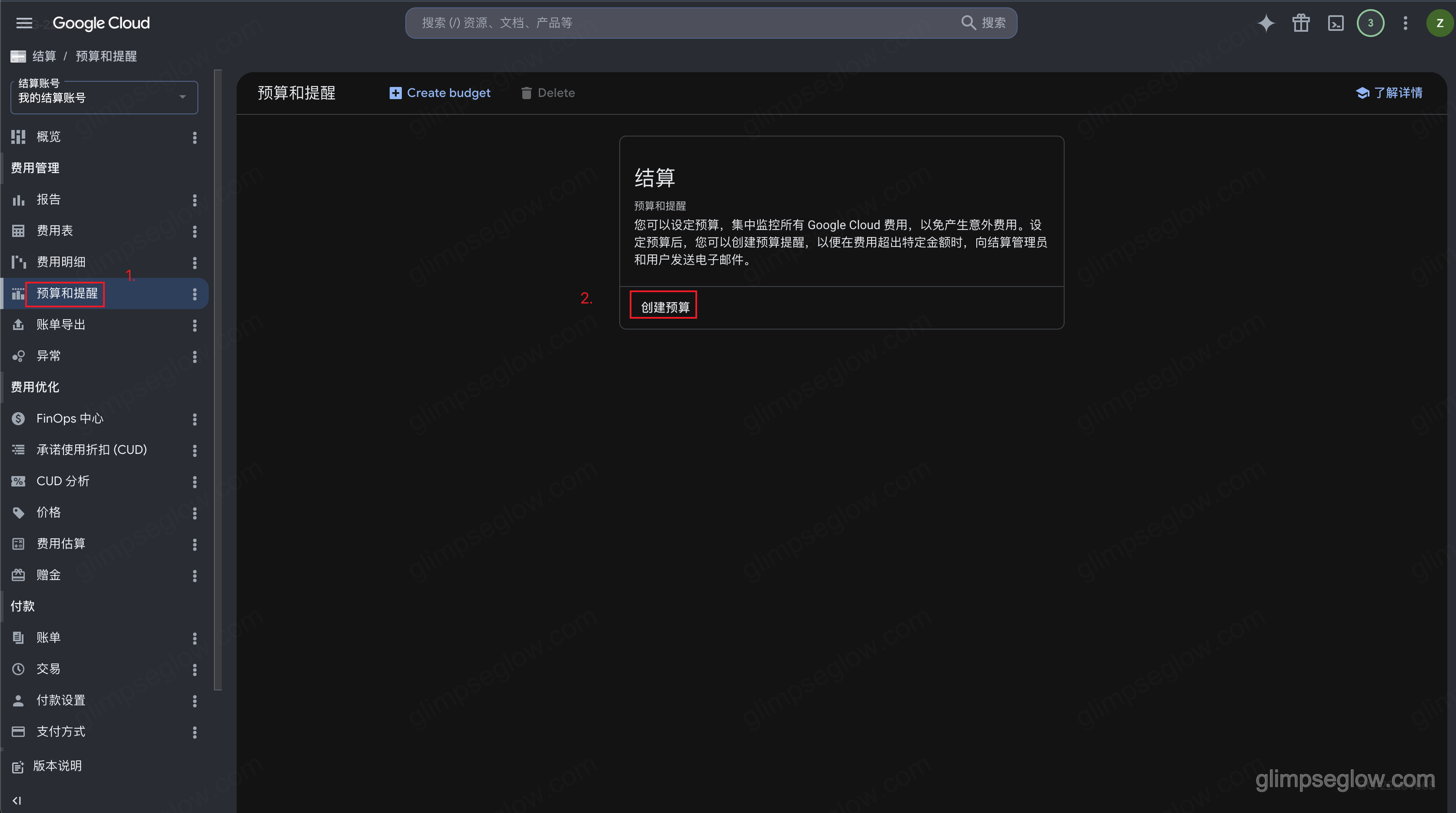Open the Z account avatar
Viewport: 1456px width, 813px height.
(x=1439, y=23)
